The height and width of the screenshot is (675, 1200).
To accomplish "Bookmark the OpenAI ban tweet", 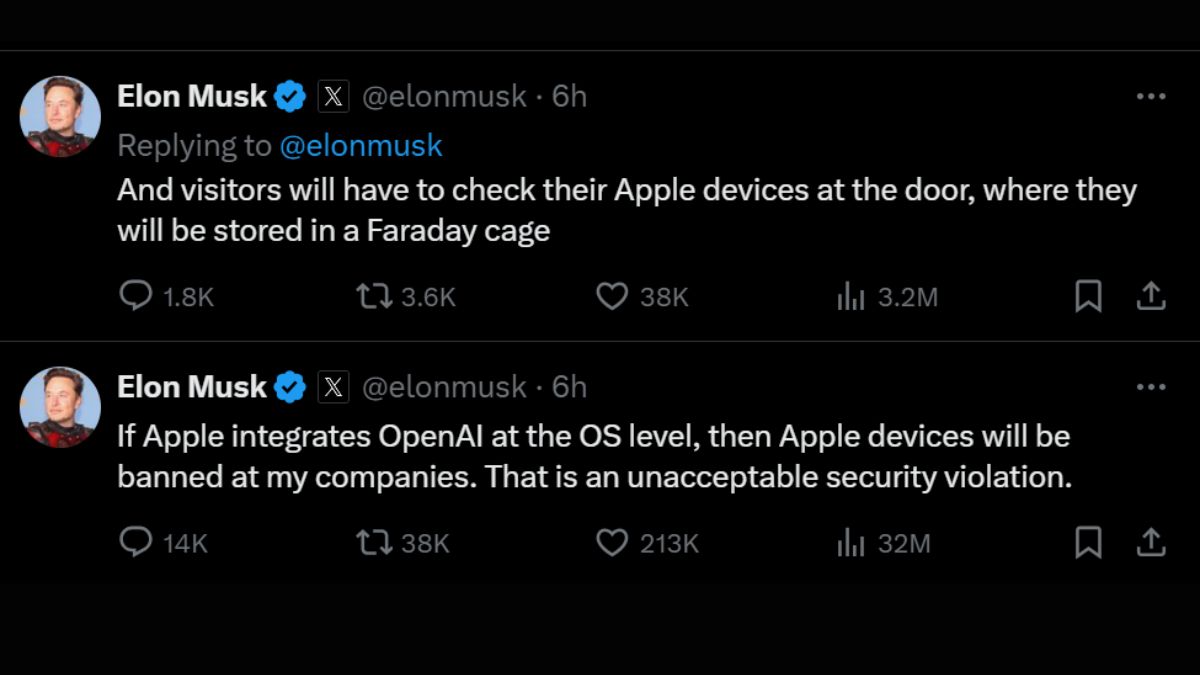I will [1088, 543].
